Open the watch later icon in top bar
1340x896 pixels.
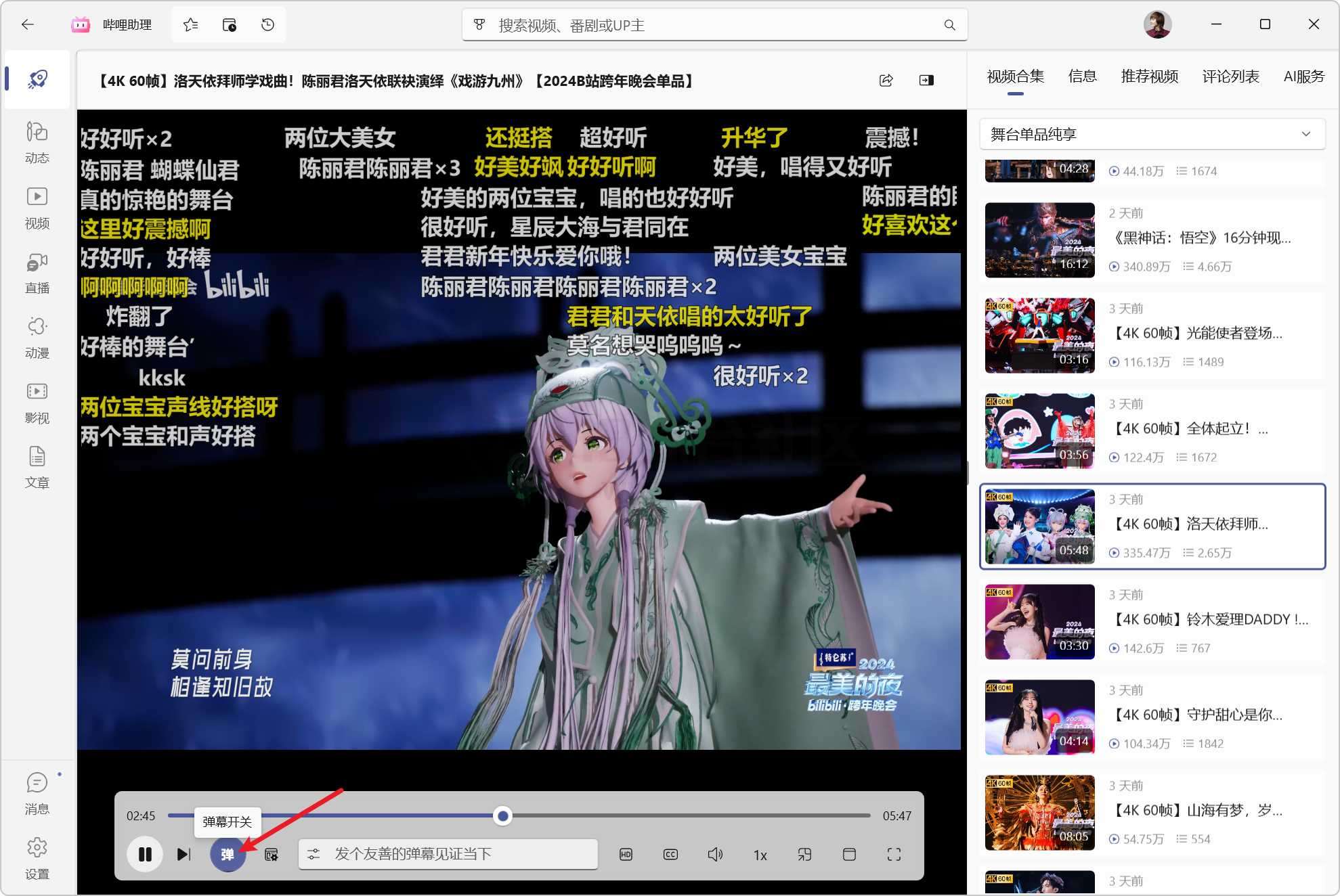click(x=230, y=25)
